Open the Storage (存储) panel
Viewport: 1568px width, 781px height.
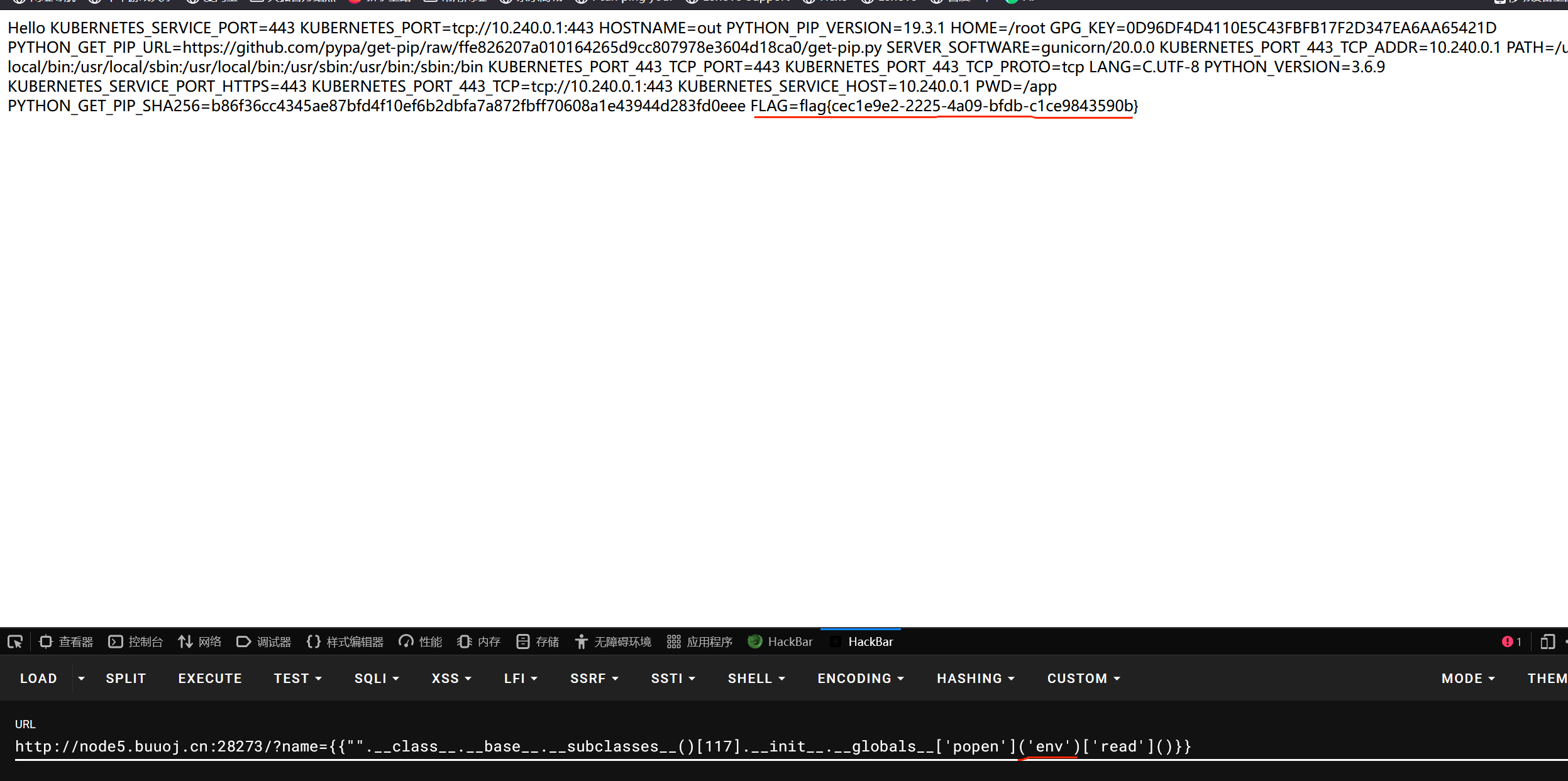point(538,642)
